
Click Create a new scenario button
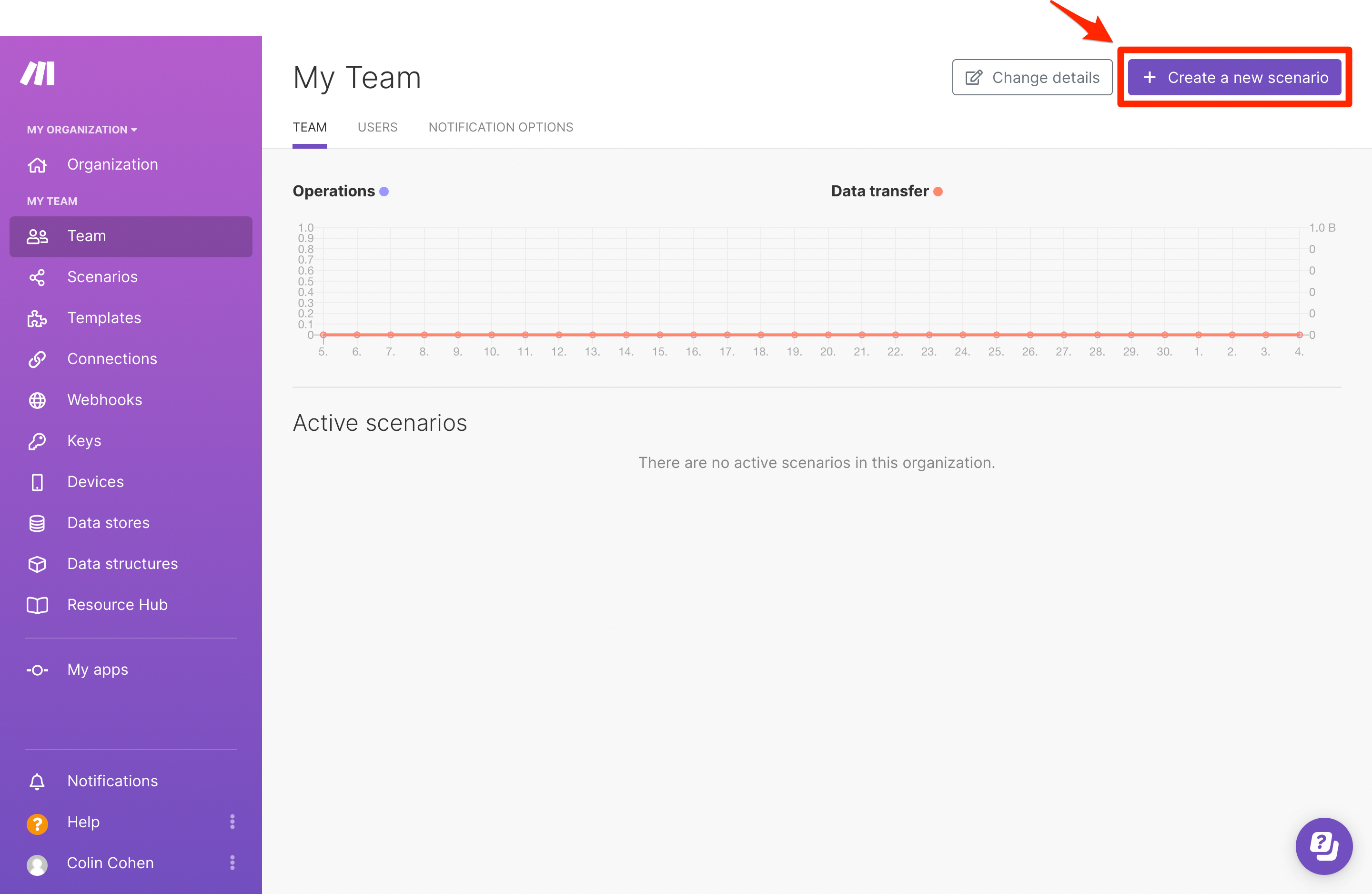pyautogui.click(x=1234, y=77)
